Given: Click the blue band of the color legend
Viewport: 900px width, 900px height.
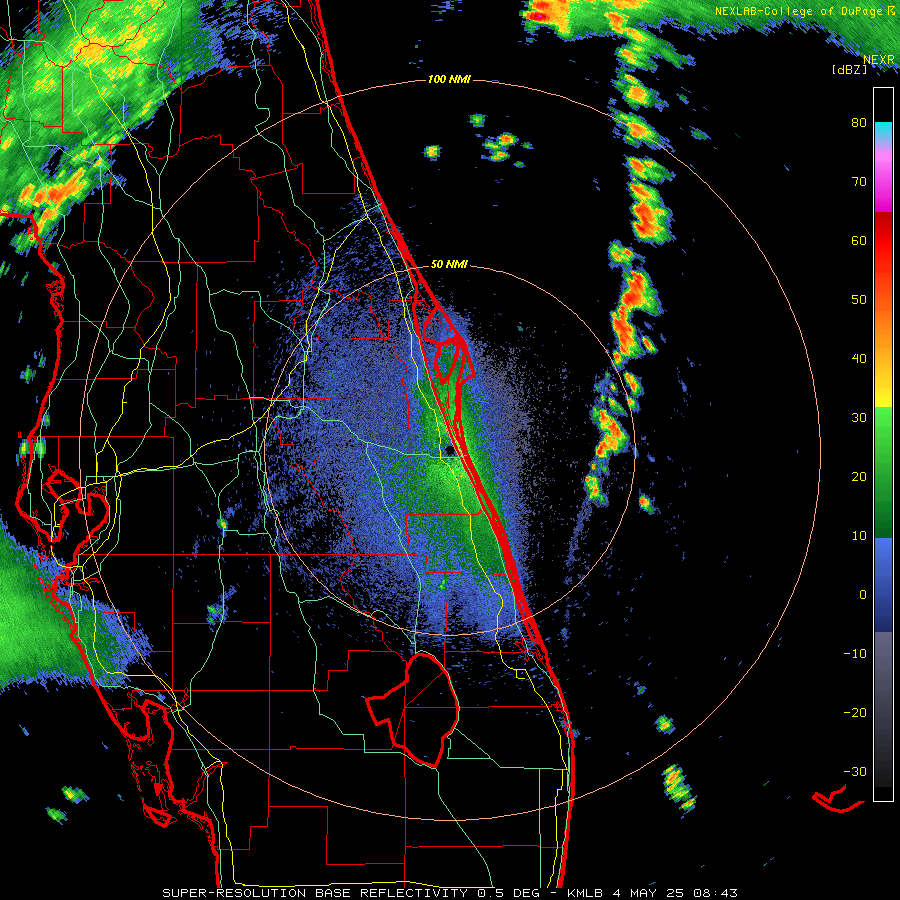Looking at the screenshot, I should 883,585.
